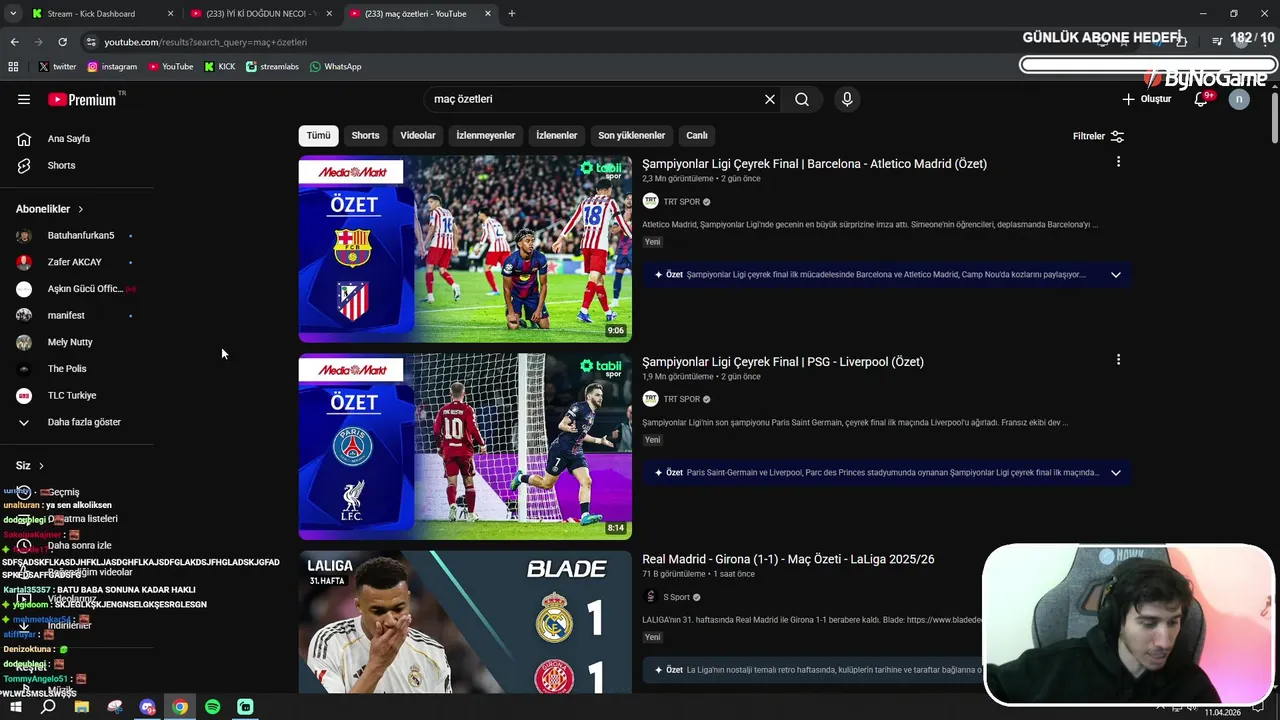
Task: Open a new browser tab
Action: [x=512, y=14]
